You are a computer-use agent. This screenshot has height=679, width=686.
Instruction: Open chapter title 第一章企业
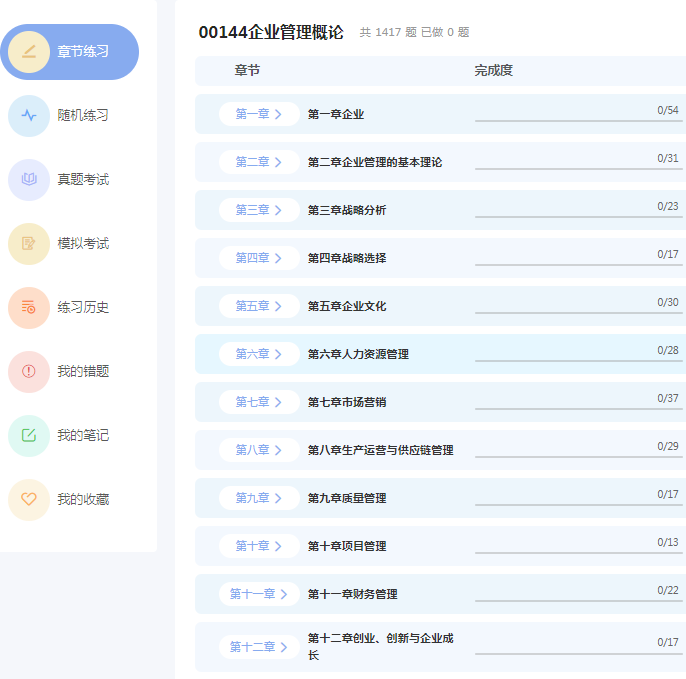click(x=336, y=114)
